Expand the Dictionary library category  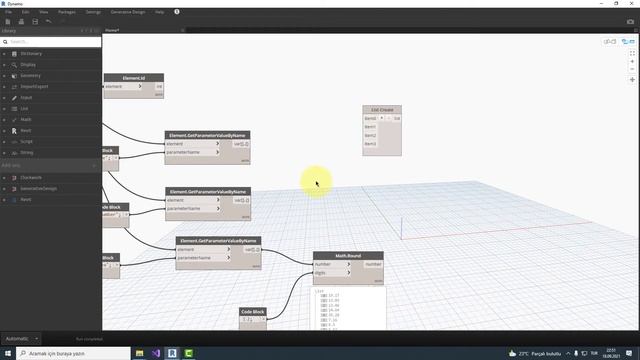[x=4, y=54]
